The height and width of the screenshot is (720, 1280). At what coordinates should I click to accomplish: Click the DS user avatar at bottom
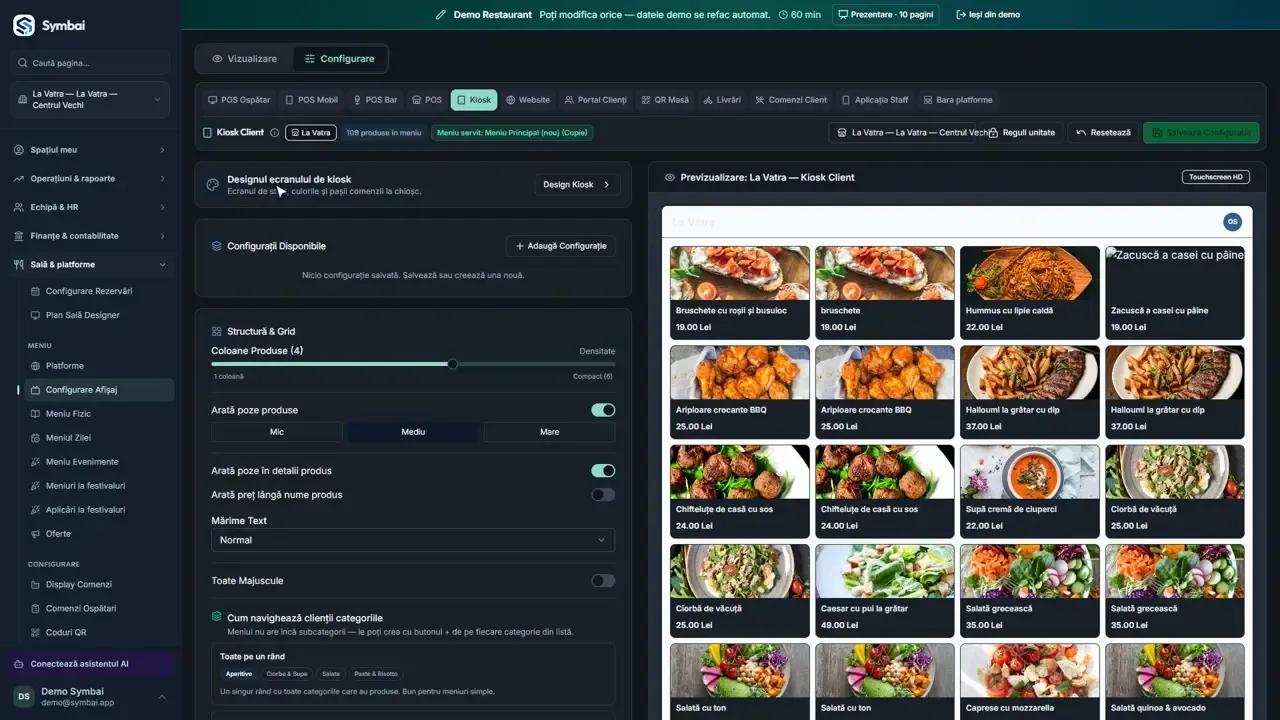click(x=23, y=697)
